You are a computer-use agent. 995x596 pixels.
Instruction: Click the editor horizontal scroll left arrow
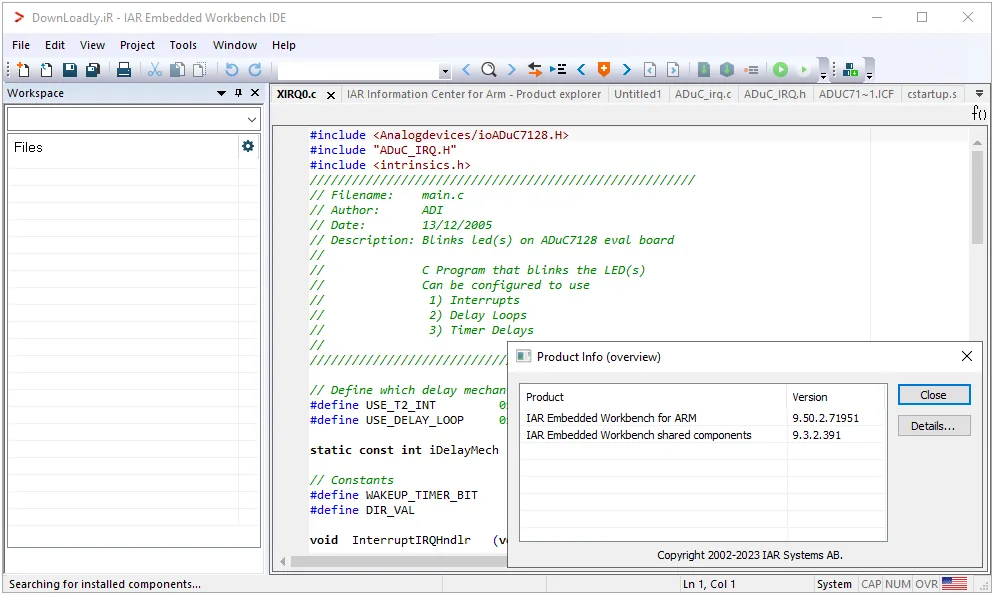pyautogui.click(x=283, y=561)
